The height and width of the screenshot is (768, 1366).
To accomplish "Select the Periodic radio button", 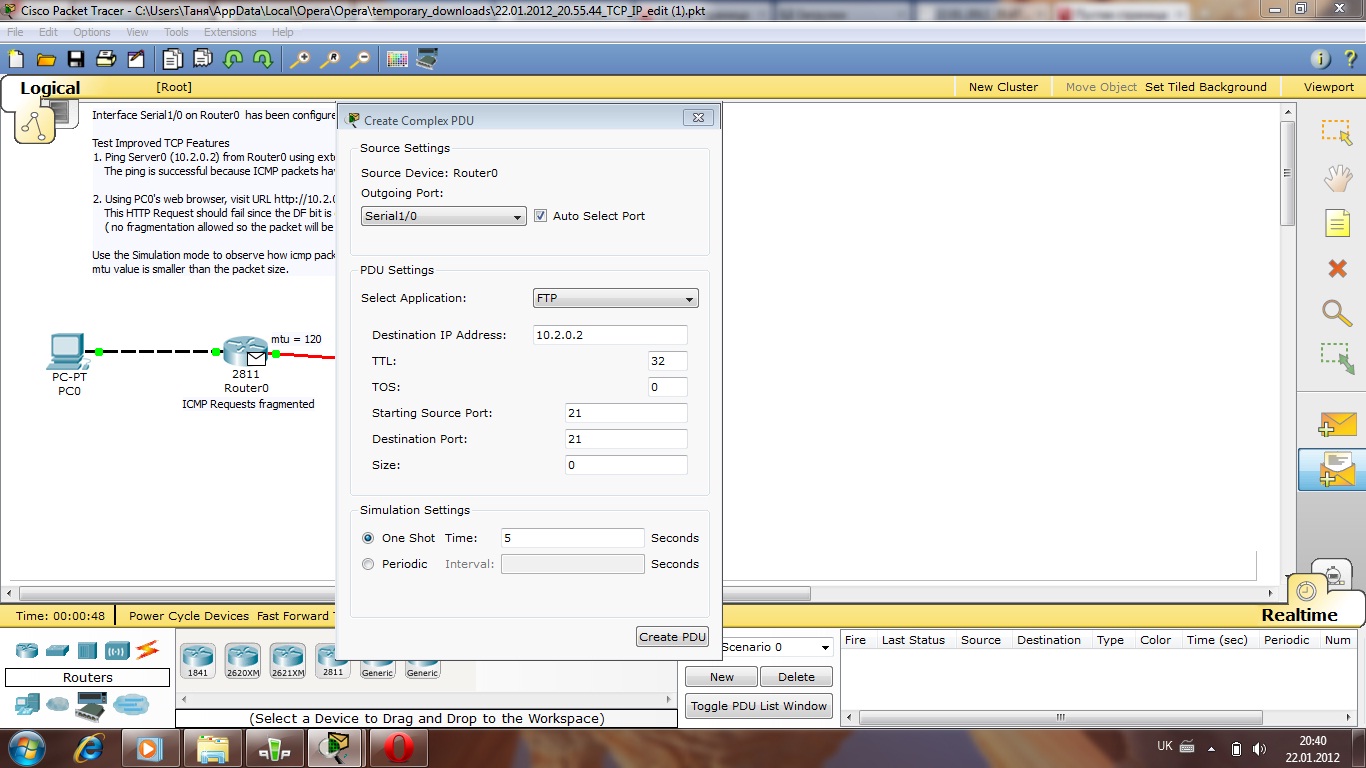I will tap(368, 564).
